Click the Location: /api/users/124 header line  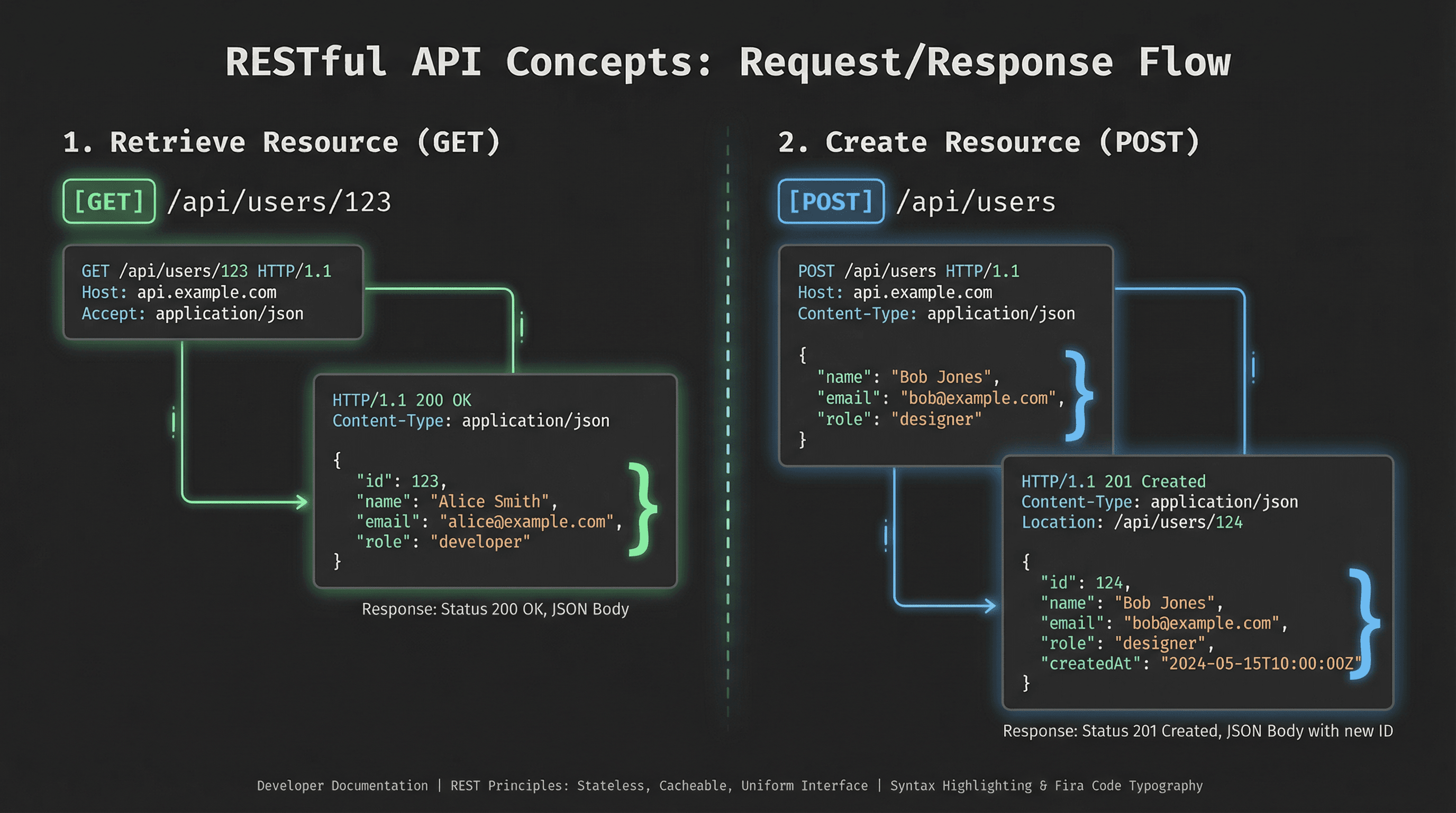click(1132, 522)
